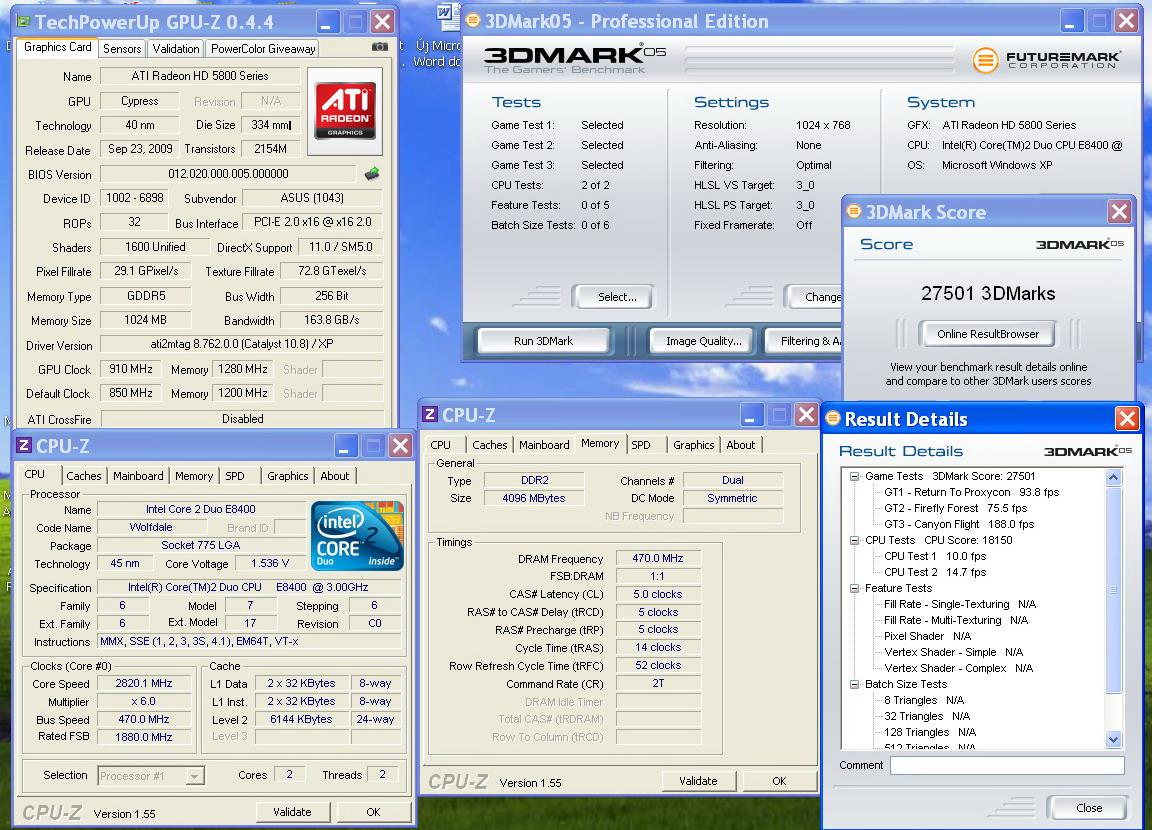Click the BIOS save chip icon in GPU-Z
The height and width of the screenshot is (830, 1152).
point(372,174)
